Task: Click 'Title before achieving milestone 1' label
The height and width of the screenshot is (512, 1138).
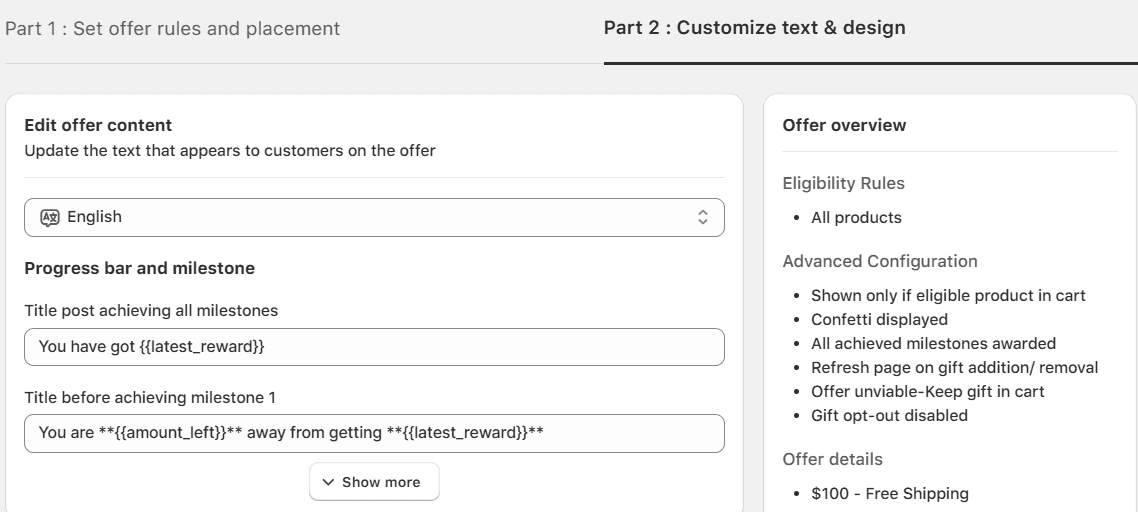Action: click(150, 398)
